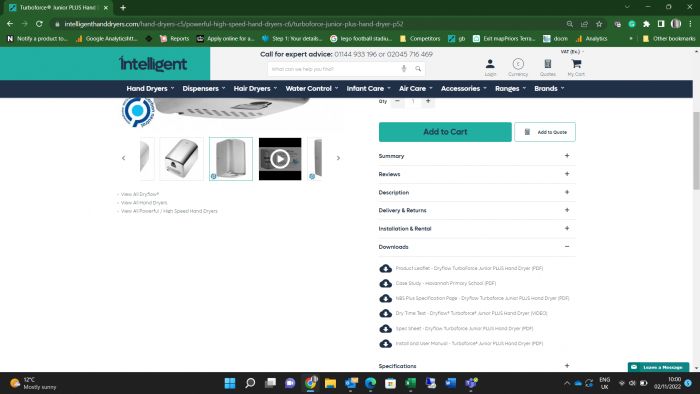Viewport: 700px width, 394px height.
Task: Click the search magnifier icon in search box
Action: tap(418, 69)
